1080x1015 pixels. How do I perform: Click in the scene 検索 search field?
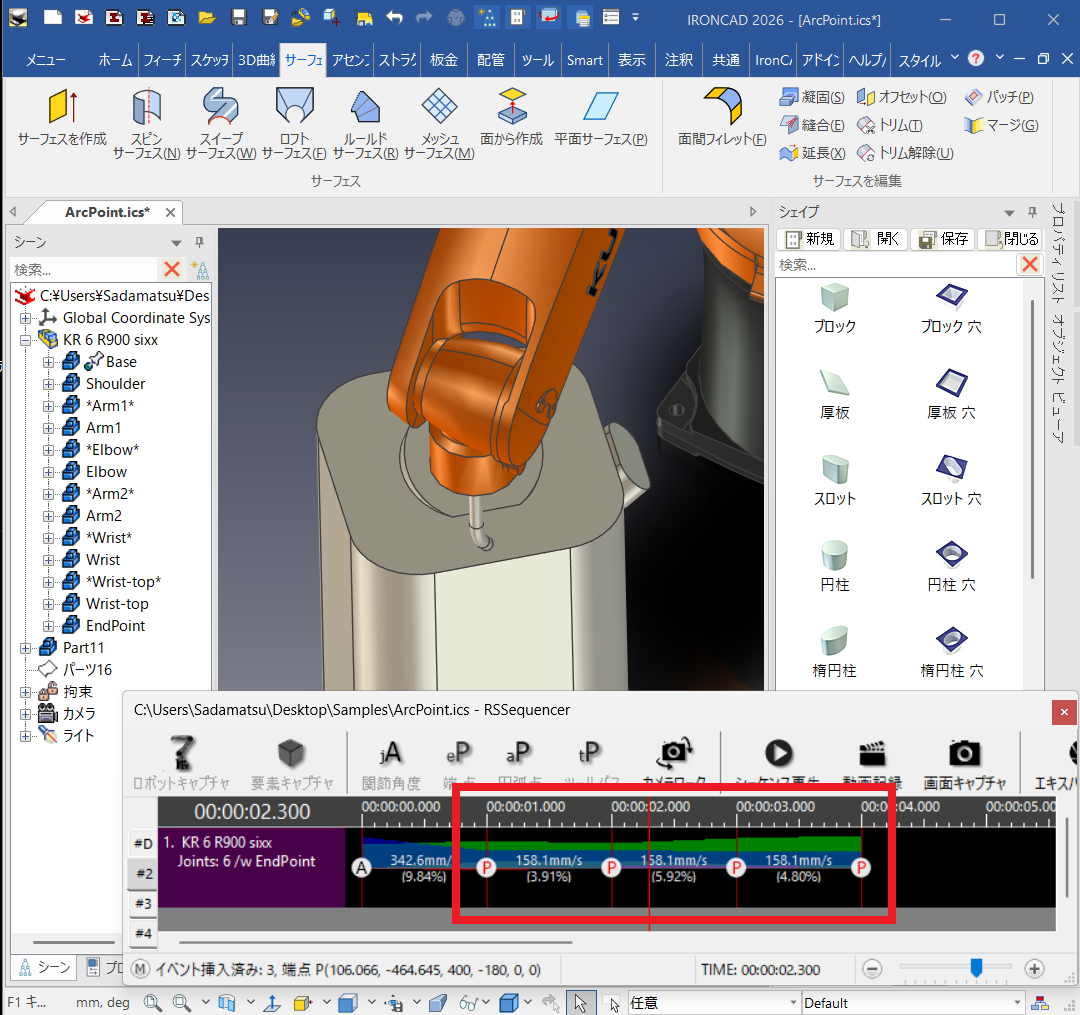coord(84,269)
